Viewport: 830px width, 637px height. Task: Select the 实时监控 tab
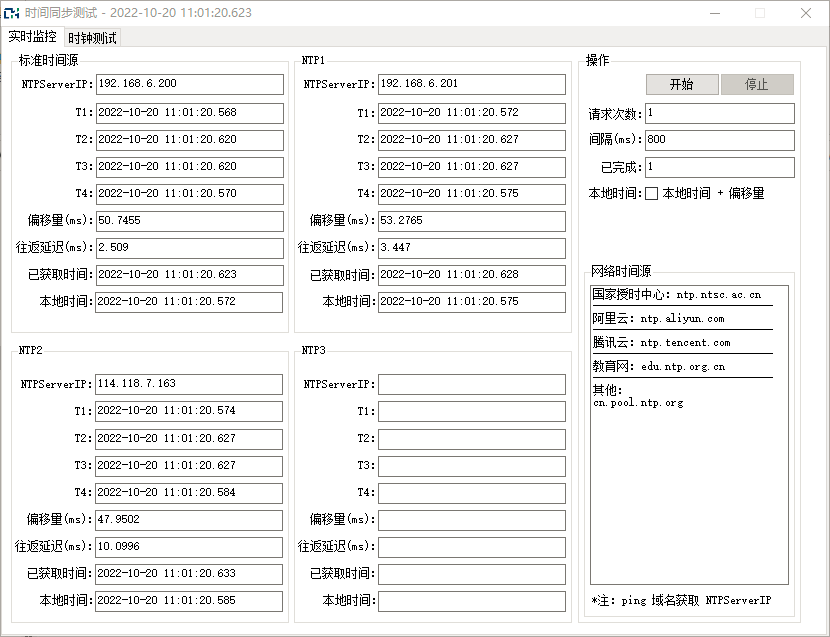pyautogui.click(x=29, y=36)
